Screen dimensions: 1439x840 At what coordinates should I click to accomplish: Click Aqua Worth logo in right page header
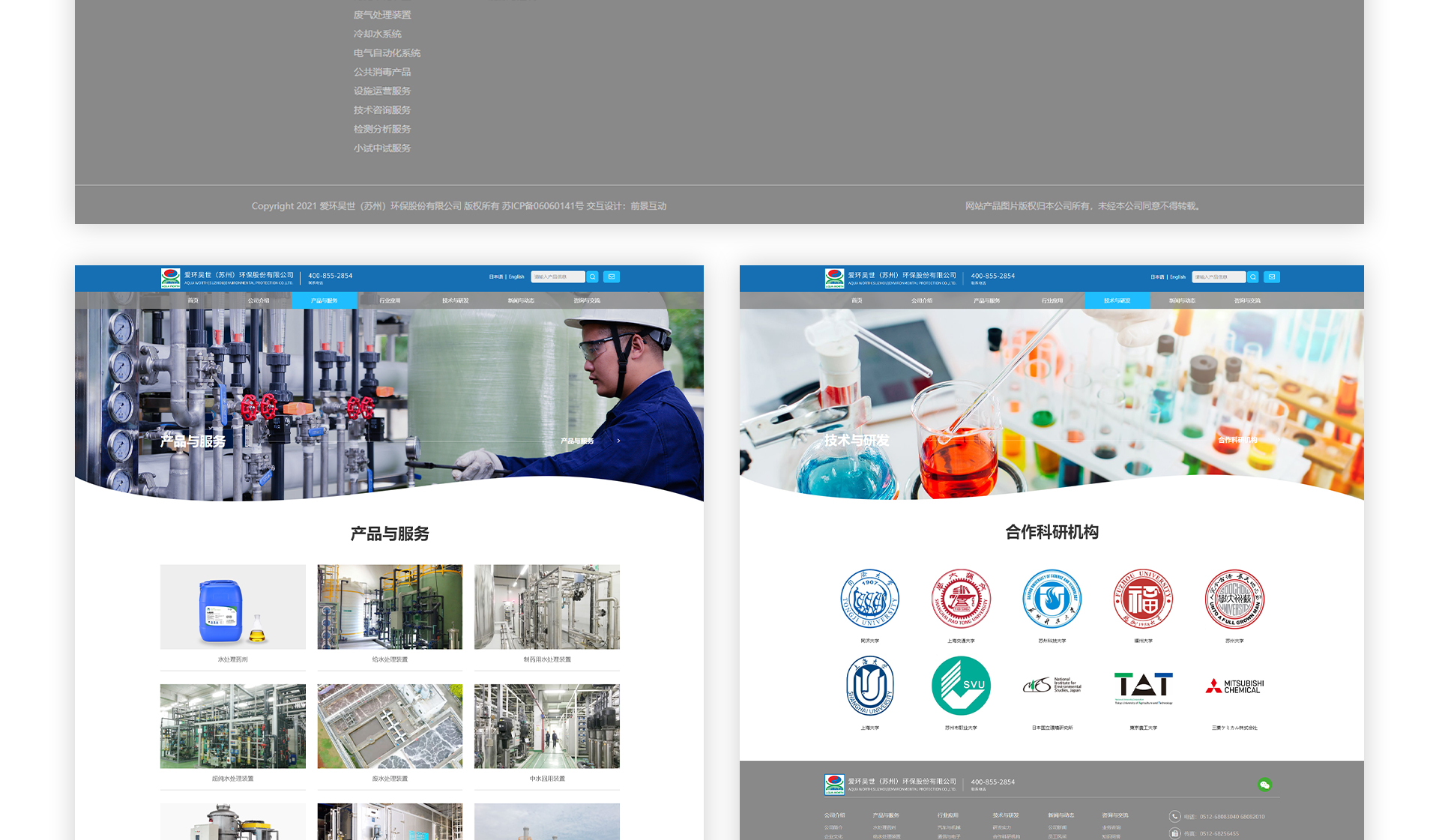834,278
